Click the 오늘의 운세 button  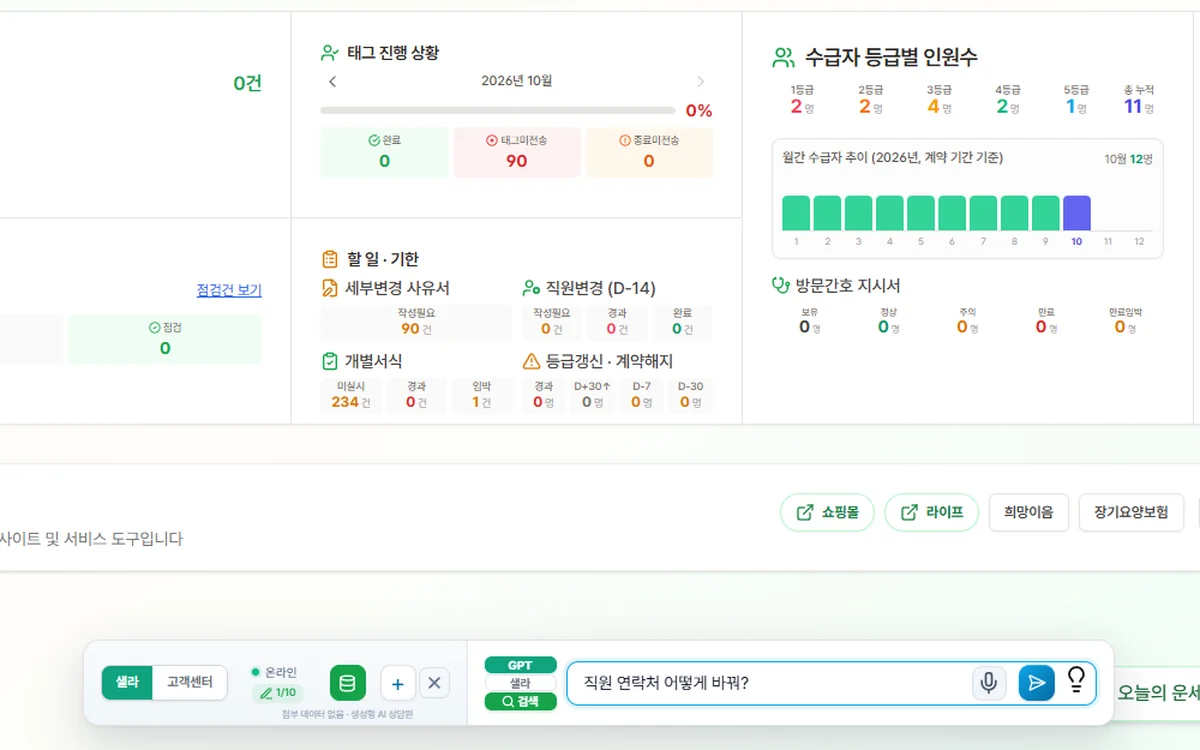click(x=1157, y=693)
